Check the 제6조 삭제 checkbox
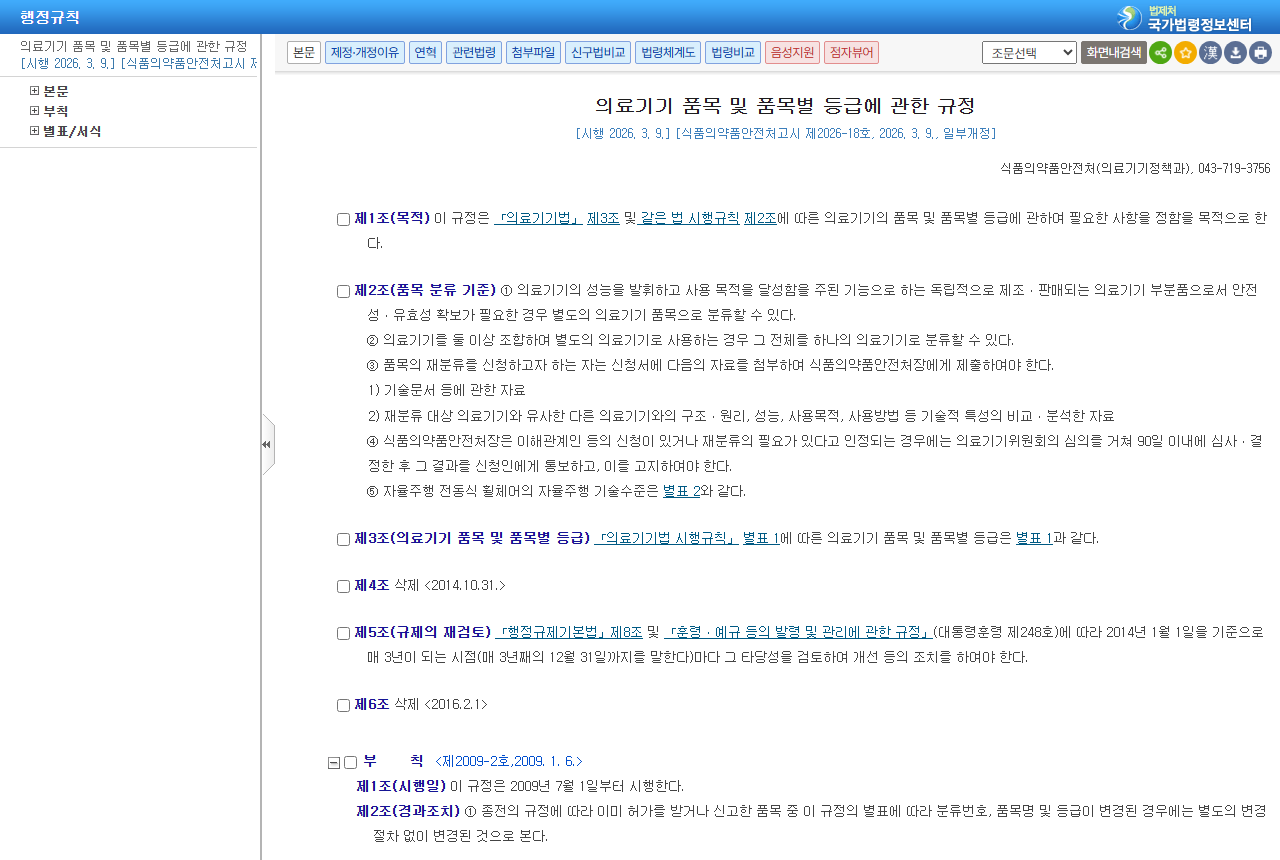The height and width of the screenshot is (860, 1280). tap(343, 706)
